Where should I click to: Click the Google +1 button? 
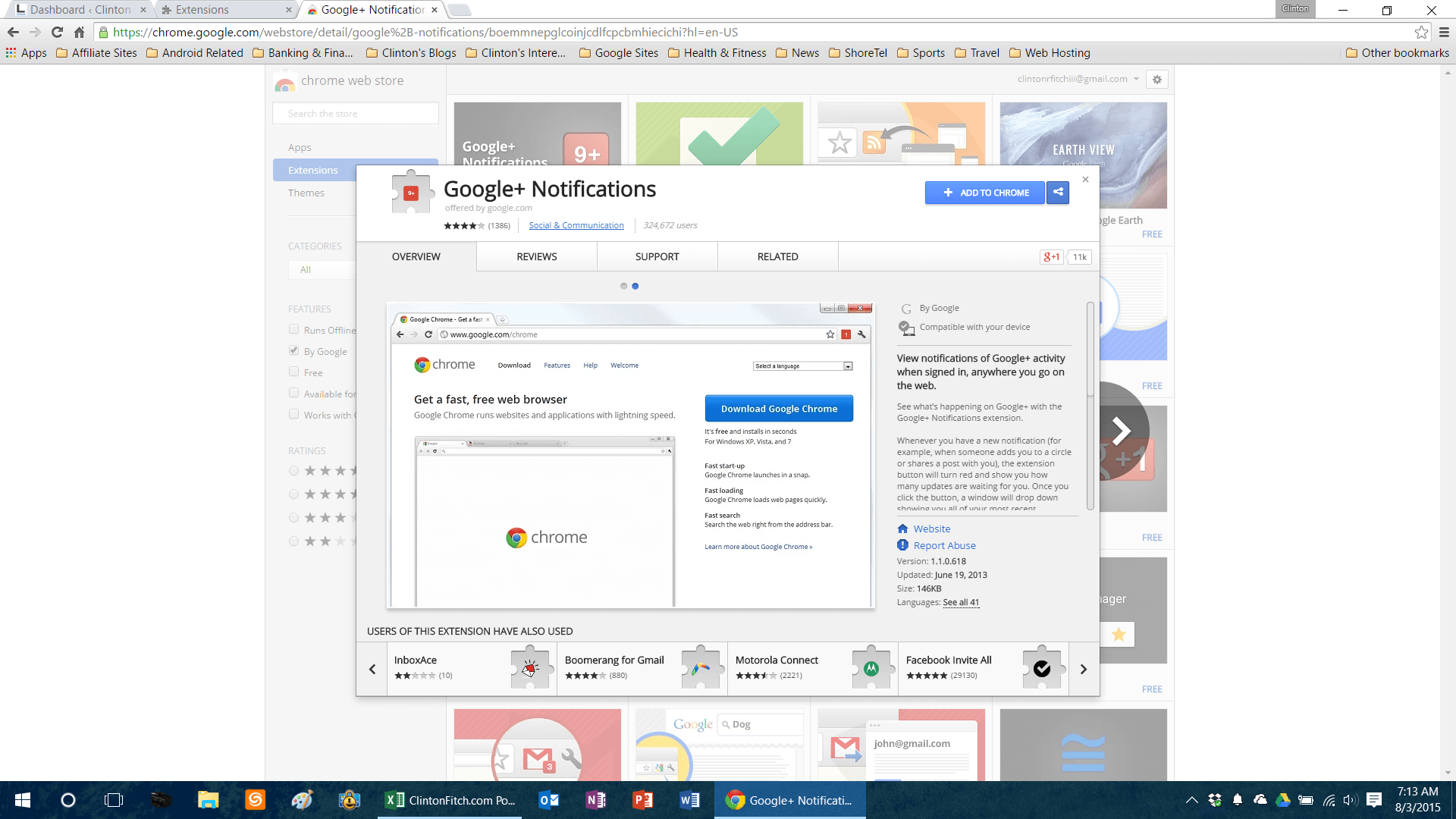click(x=1052, y=257)
